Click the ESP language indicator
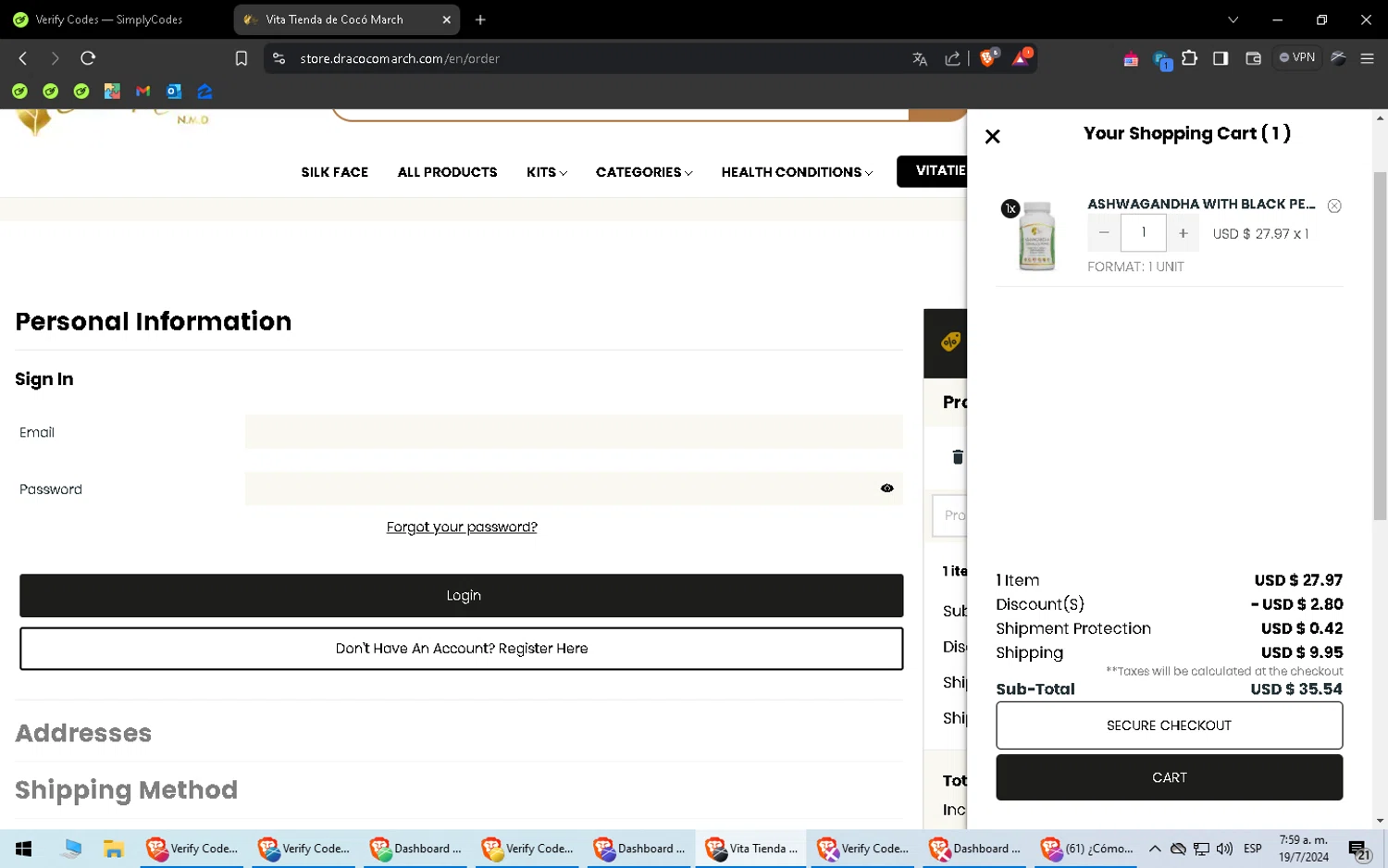The height and width of the screenshot is (868, 1388). click(1253, 849)
